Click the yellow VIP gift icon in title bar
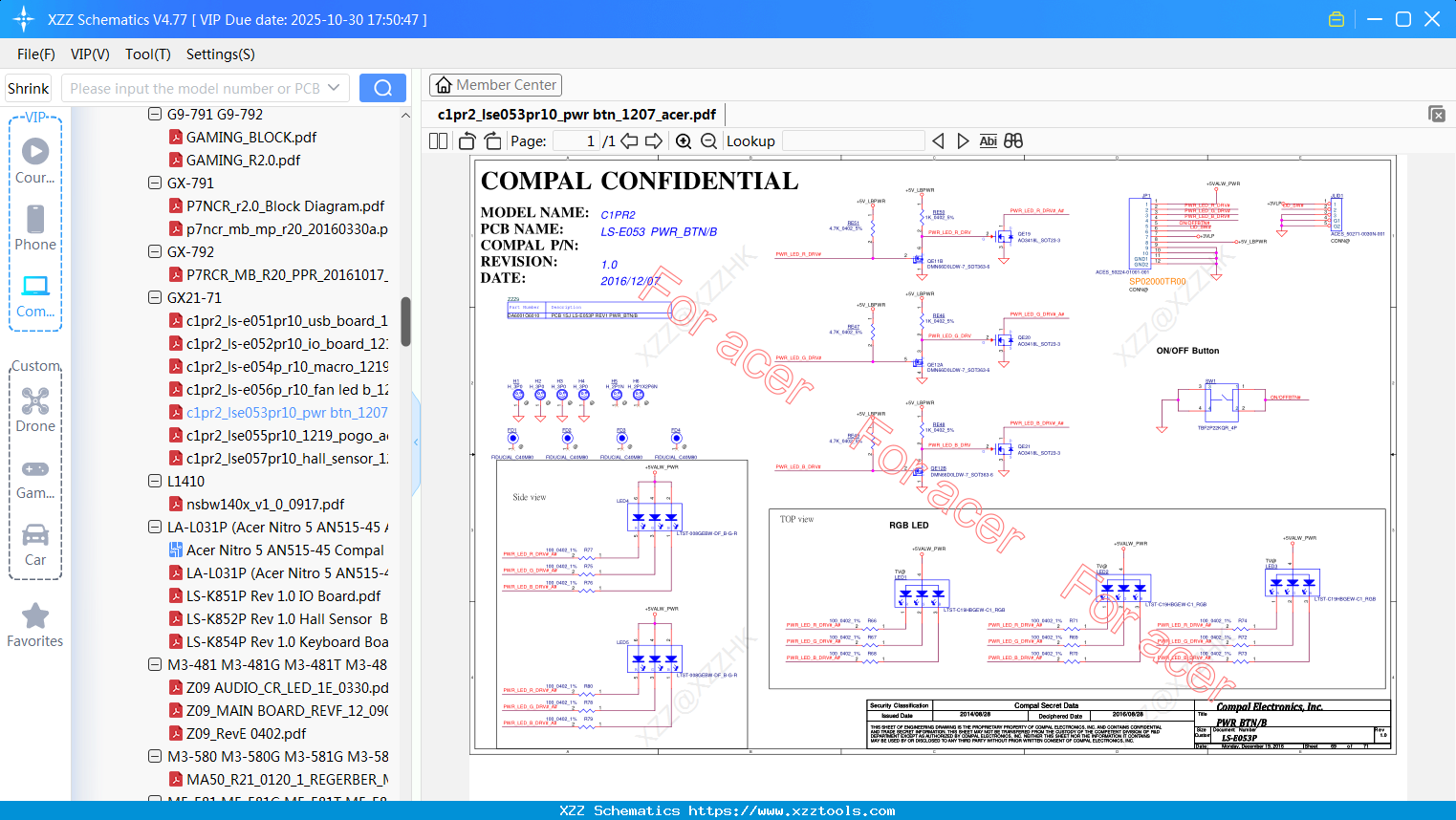1456x820 pixels. coord(1336,19)
